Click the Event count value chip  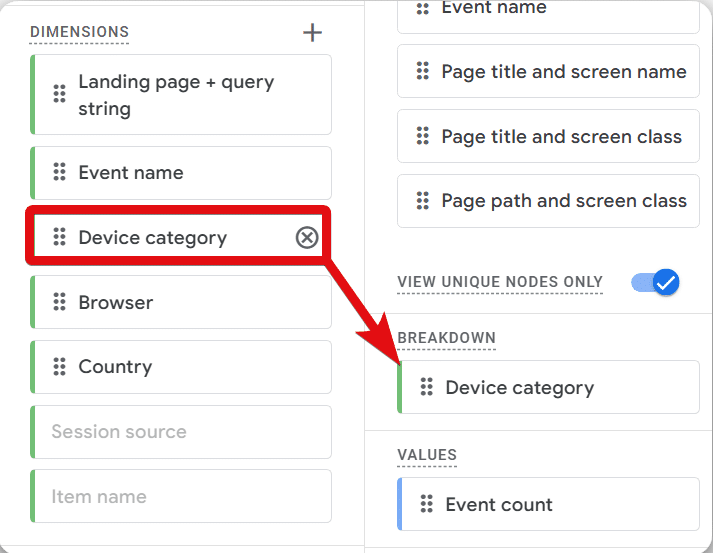pos(548,504)
